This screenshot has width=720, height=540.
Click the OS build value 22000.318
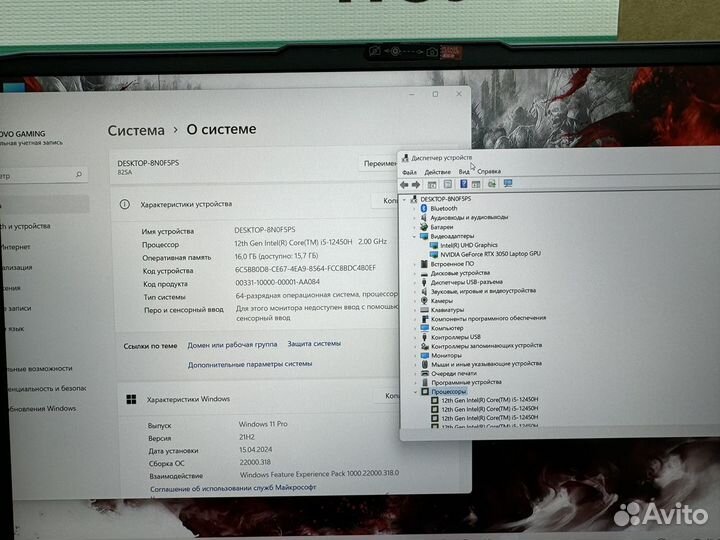point(255,462)
